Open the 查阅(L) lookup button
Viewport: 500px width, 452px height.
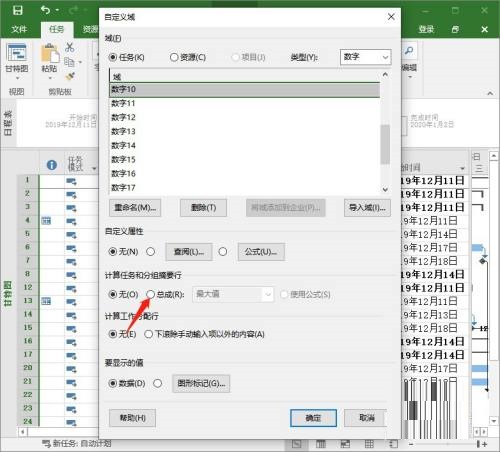(x=189, y=252)
